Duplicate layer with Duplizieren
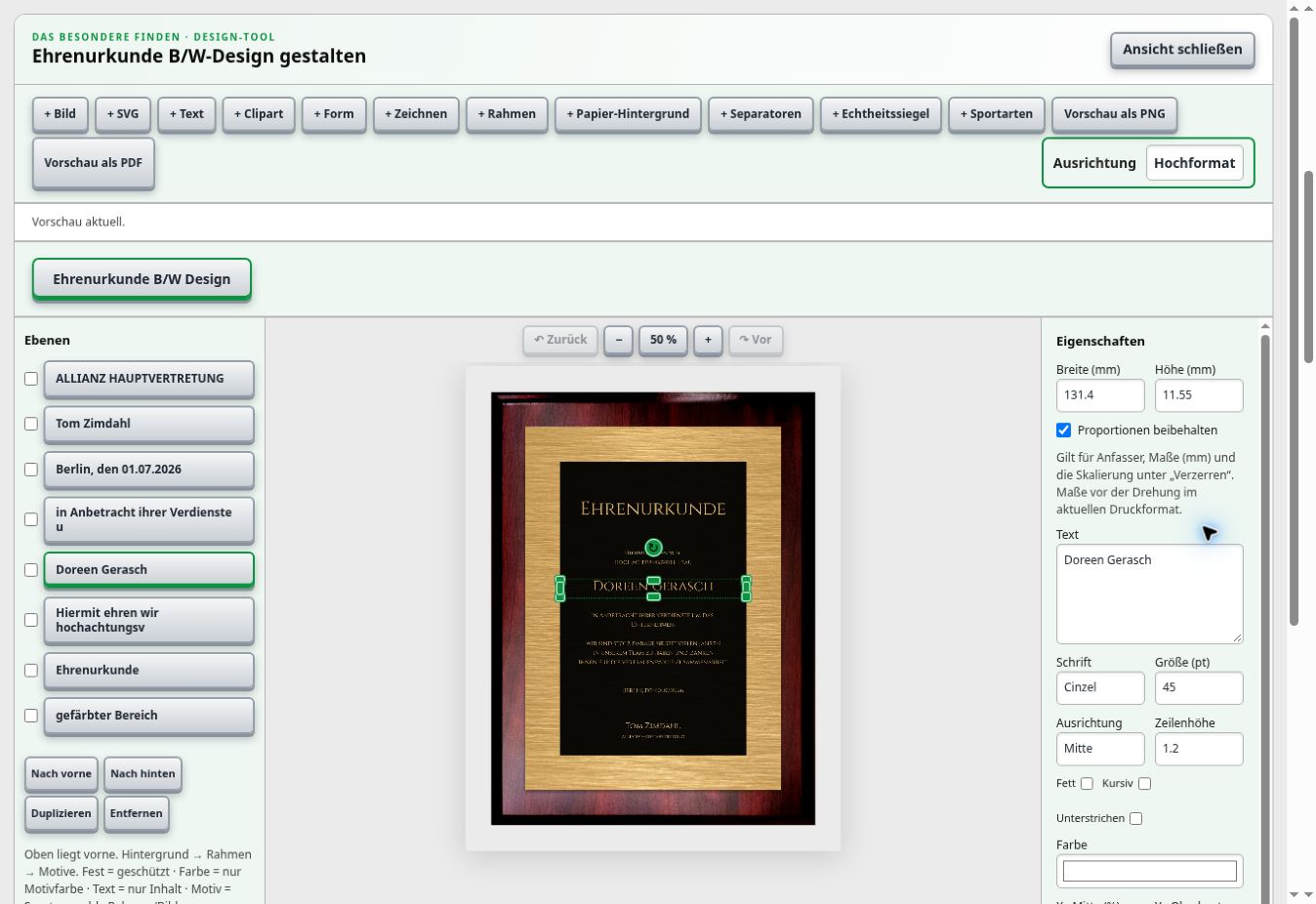The image size is (1316, 904). pyautogui.click(x=62, y=813)
